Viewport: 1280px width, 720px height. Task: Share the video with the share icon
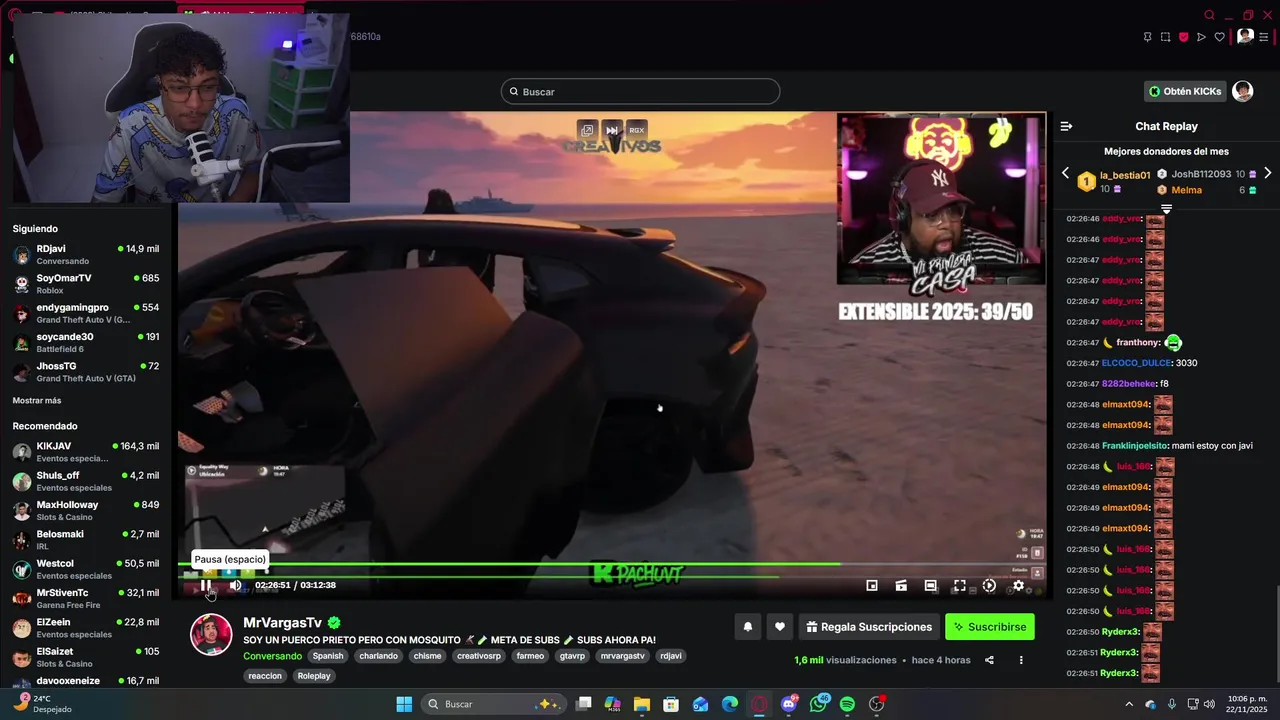pos(989,660)
